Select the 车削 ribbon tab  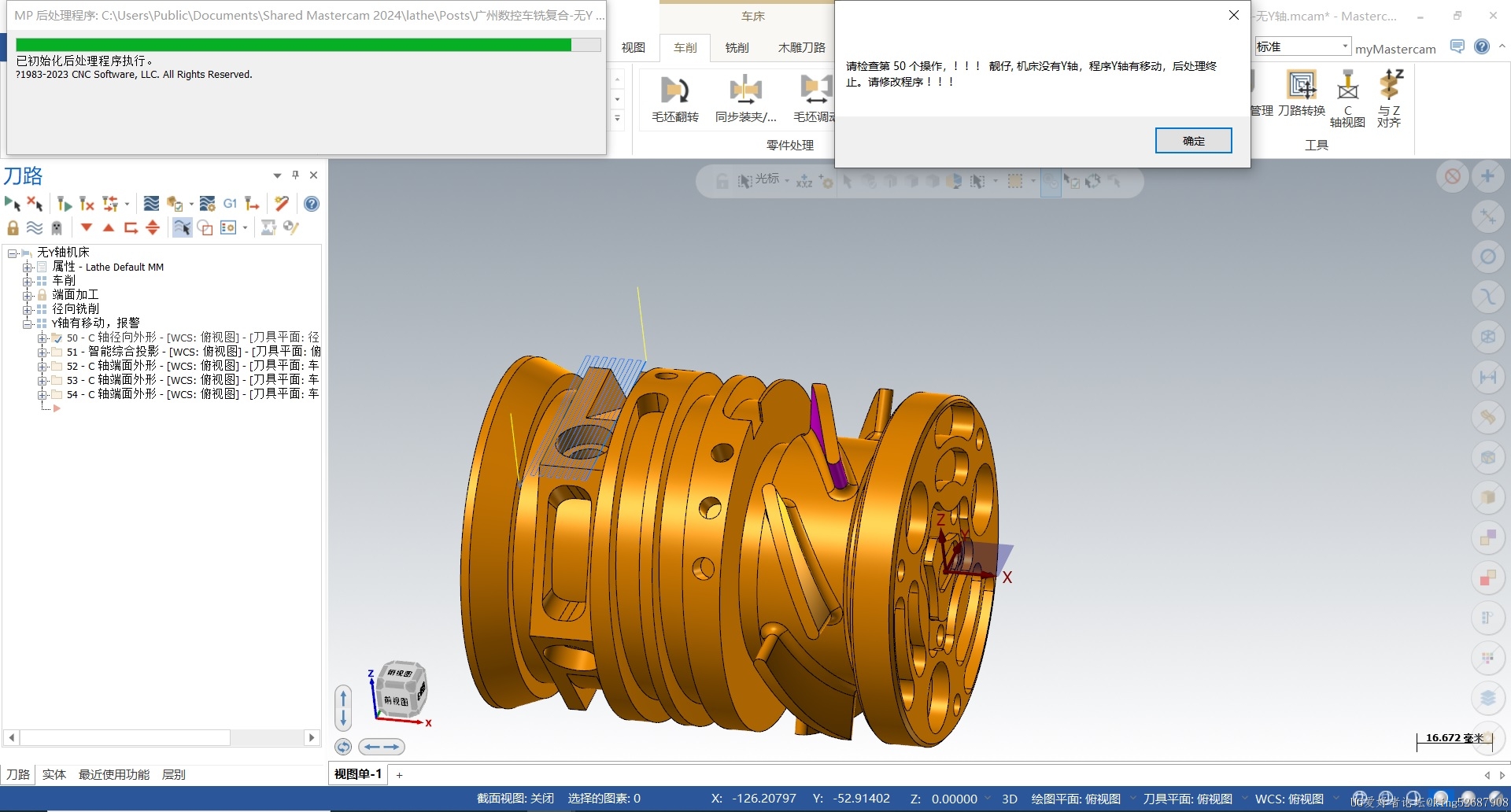point(685,48)
